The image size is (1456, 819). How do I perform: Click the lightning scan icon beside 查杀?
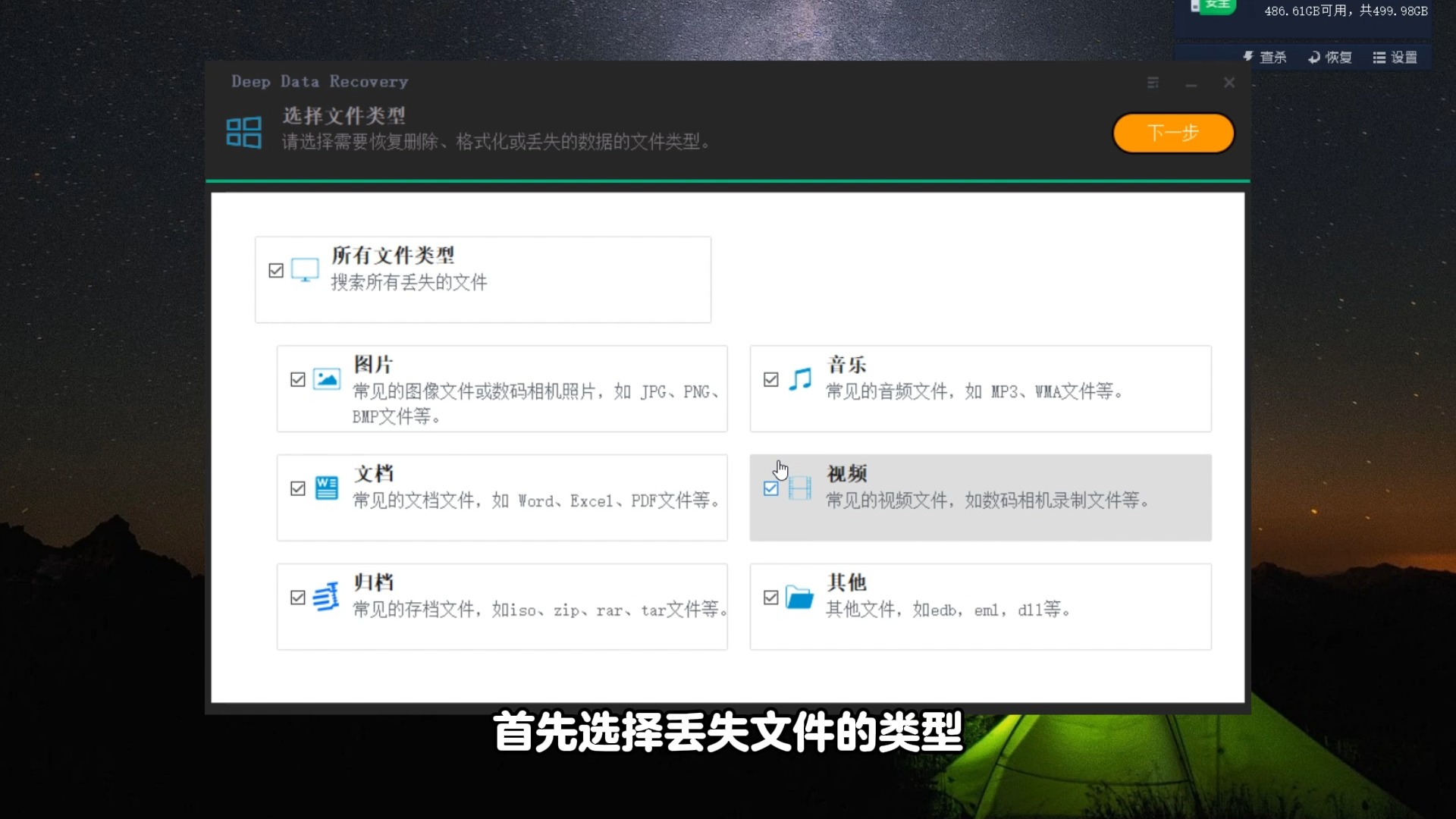[x=1250, y=57]
